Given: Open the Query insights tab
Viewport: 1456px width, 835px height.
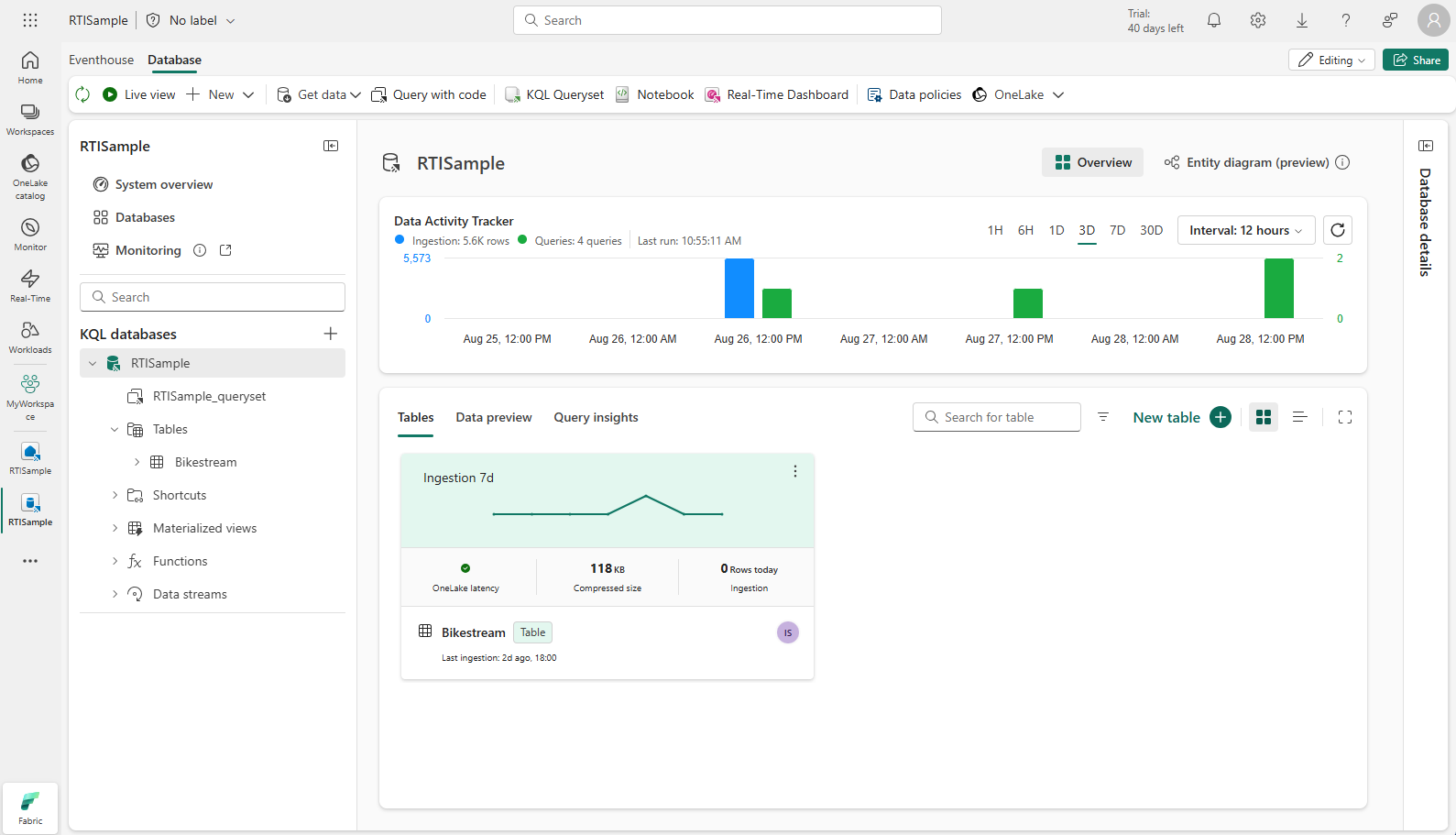Looking at the screenshot, I should pyautogui.click(x=596, y=417).
